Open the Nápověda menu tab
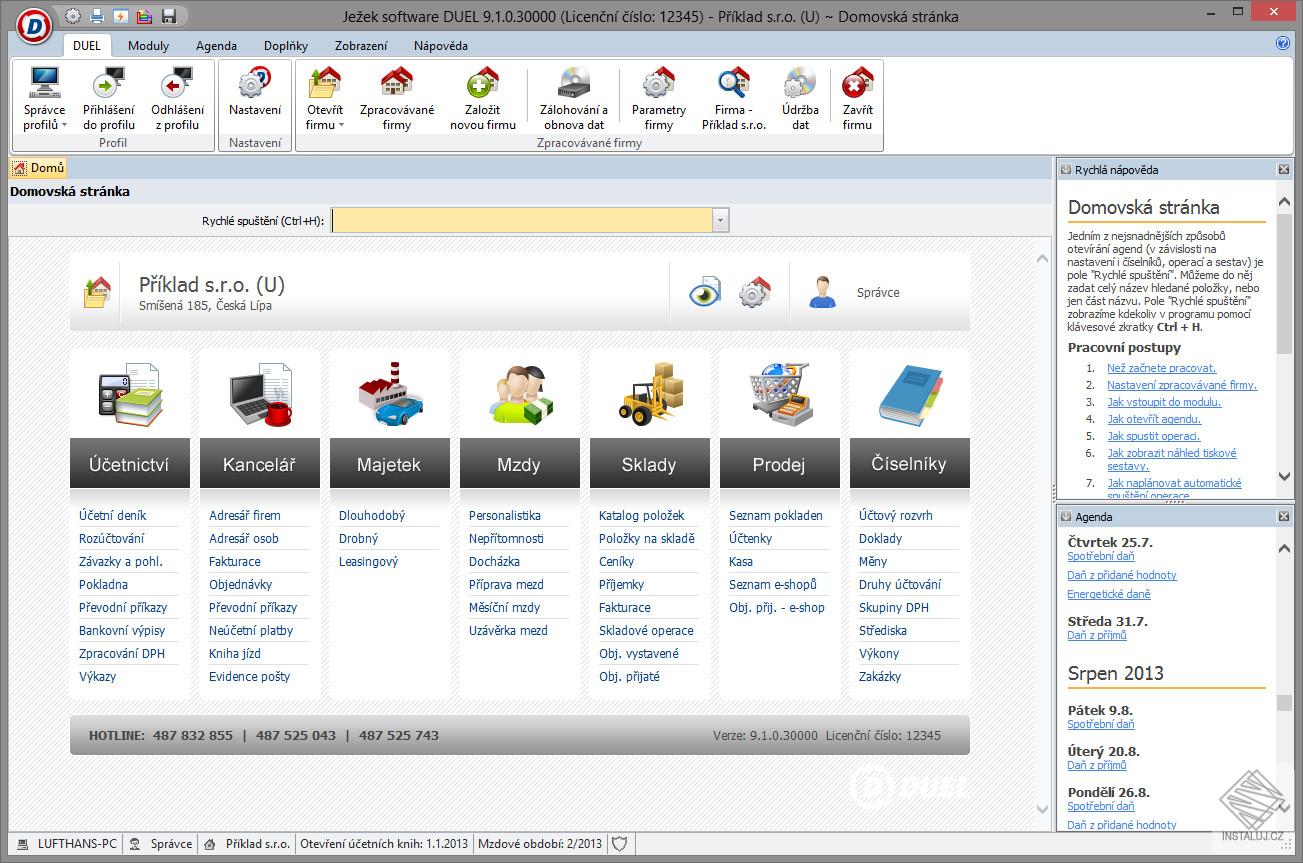Screen dimensions: 1303x863 pyautogui.click(x=441, y=46)
